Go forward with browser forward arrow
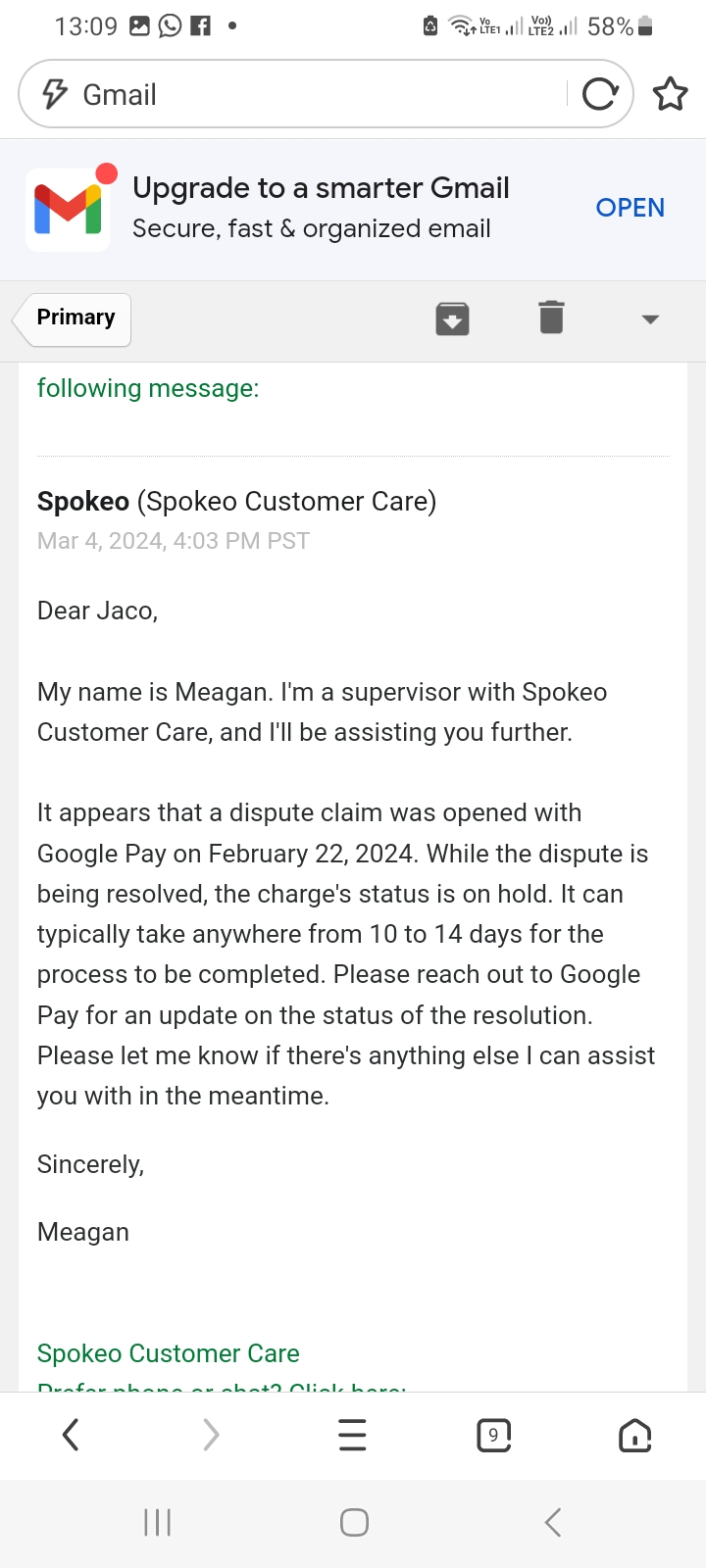The height and width of the screenshot is (1568, 706). pos(211,1436)
